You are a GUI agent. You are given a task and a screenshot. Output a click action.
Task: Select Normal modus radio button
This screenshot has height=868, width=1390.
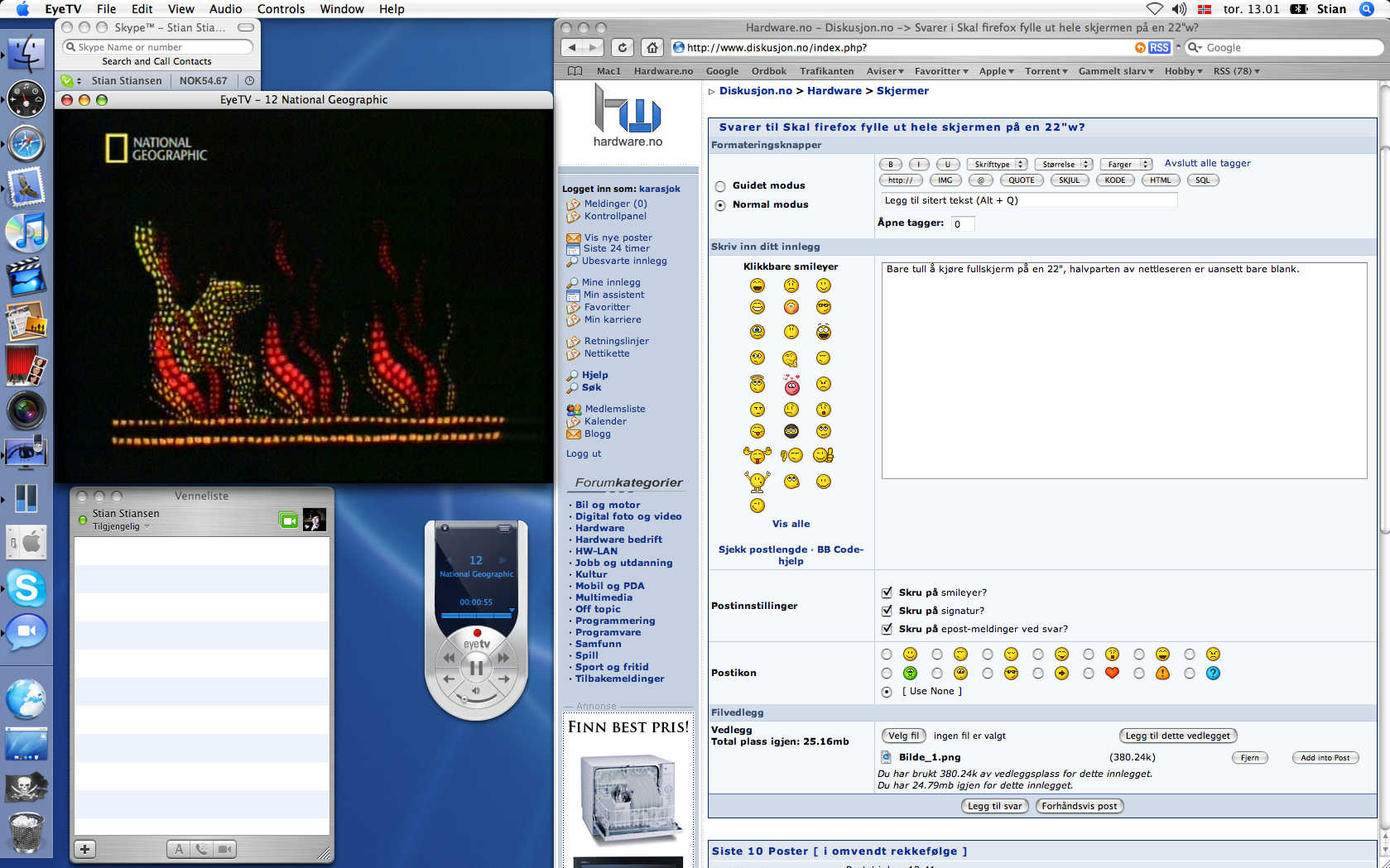click(720, 205)
